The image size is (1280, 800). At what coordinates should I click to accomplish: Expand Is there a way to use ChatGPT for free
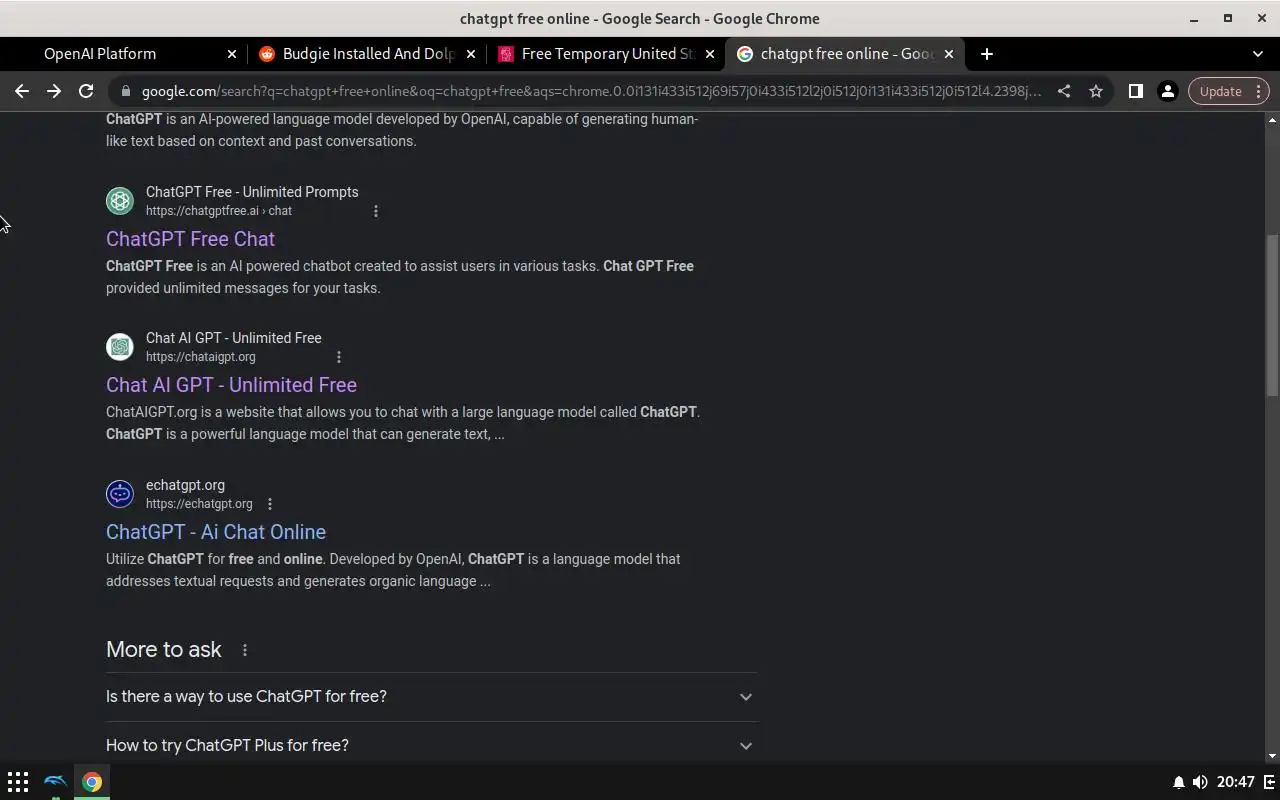(x=432, y=697)
